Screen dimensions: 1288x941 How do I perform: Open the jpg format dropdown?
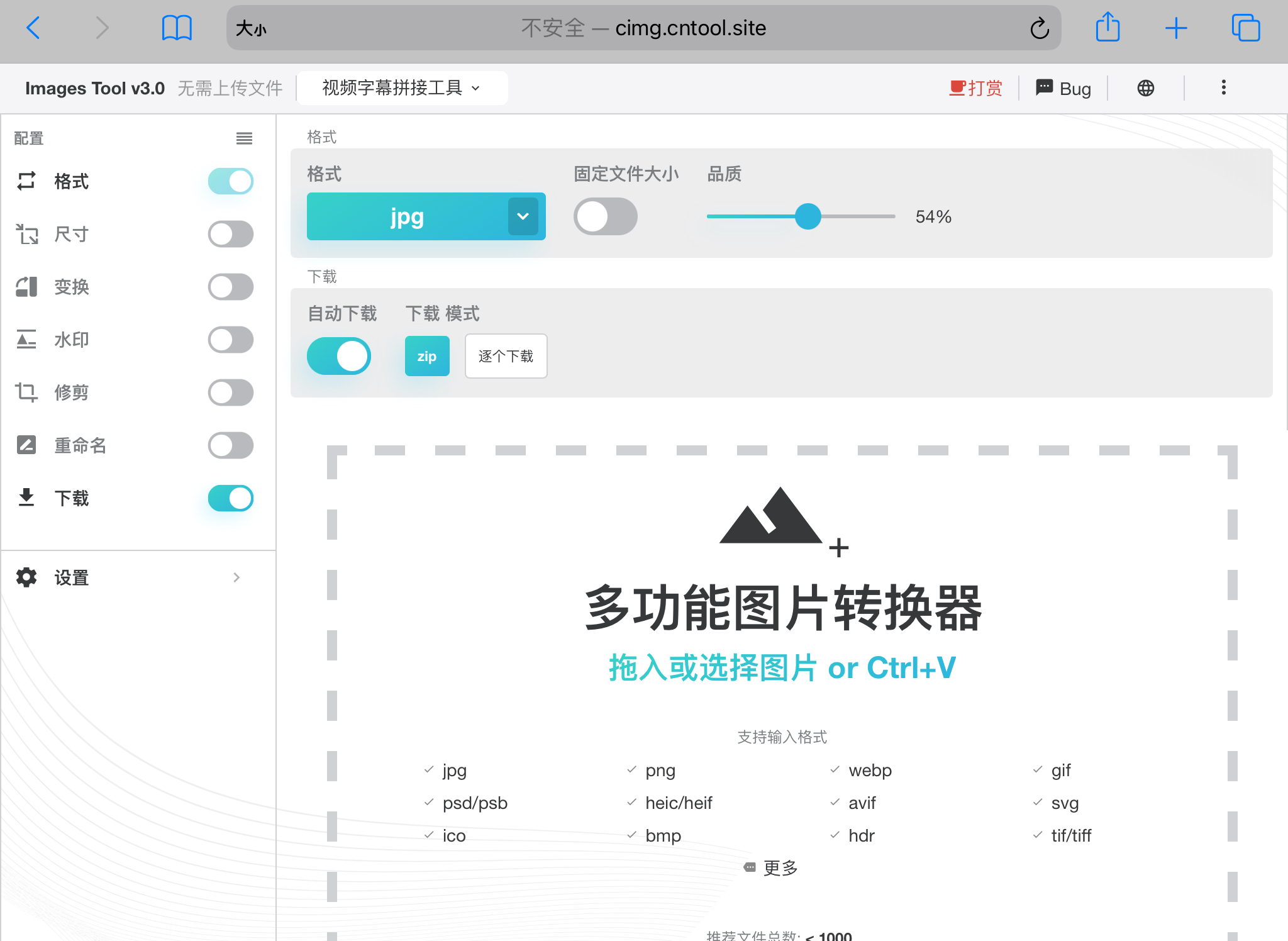(522, 216)
